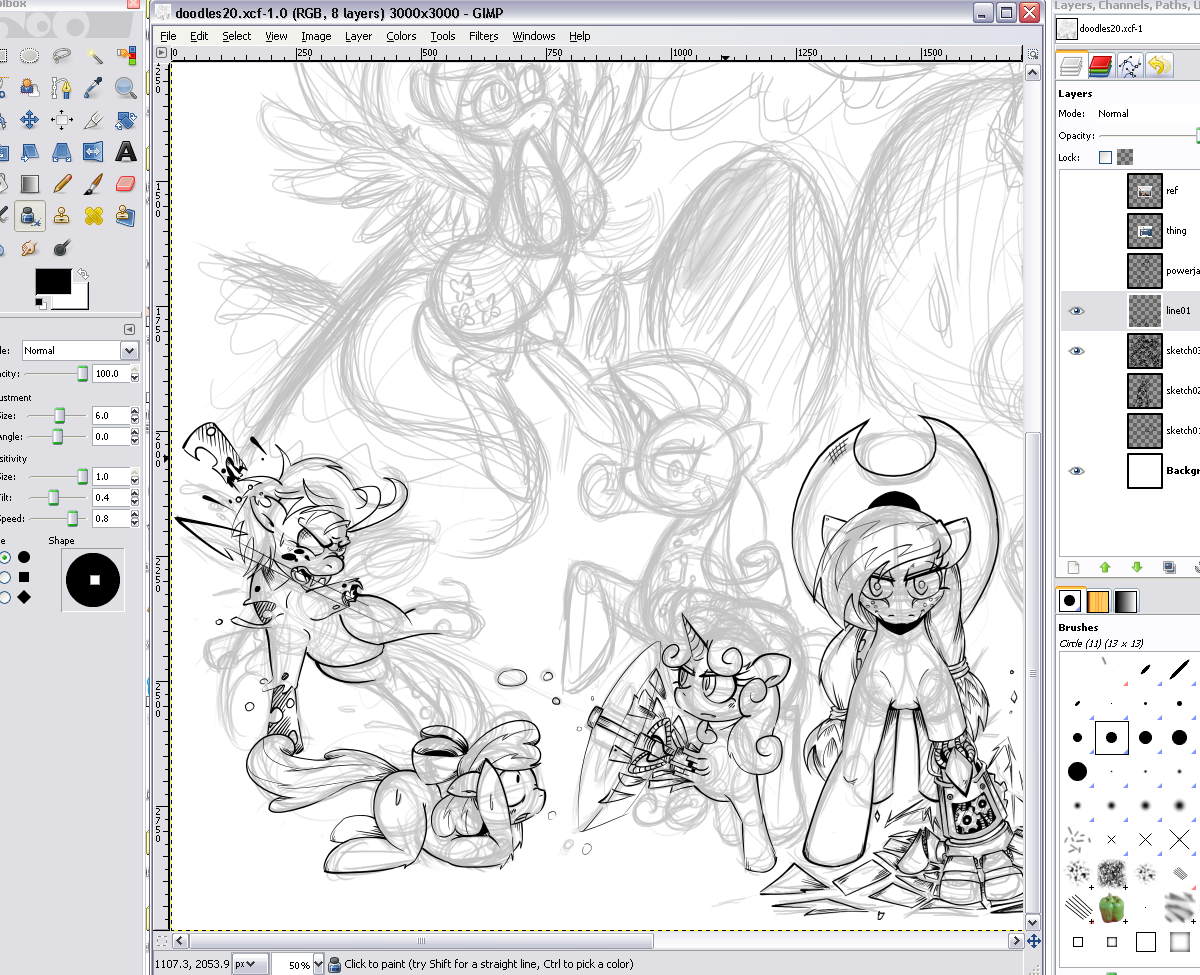This screenshot has height=975, width=1200.
Task: Select the Text tool
Action: click(x=126, y=152)
